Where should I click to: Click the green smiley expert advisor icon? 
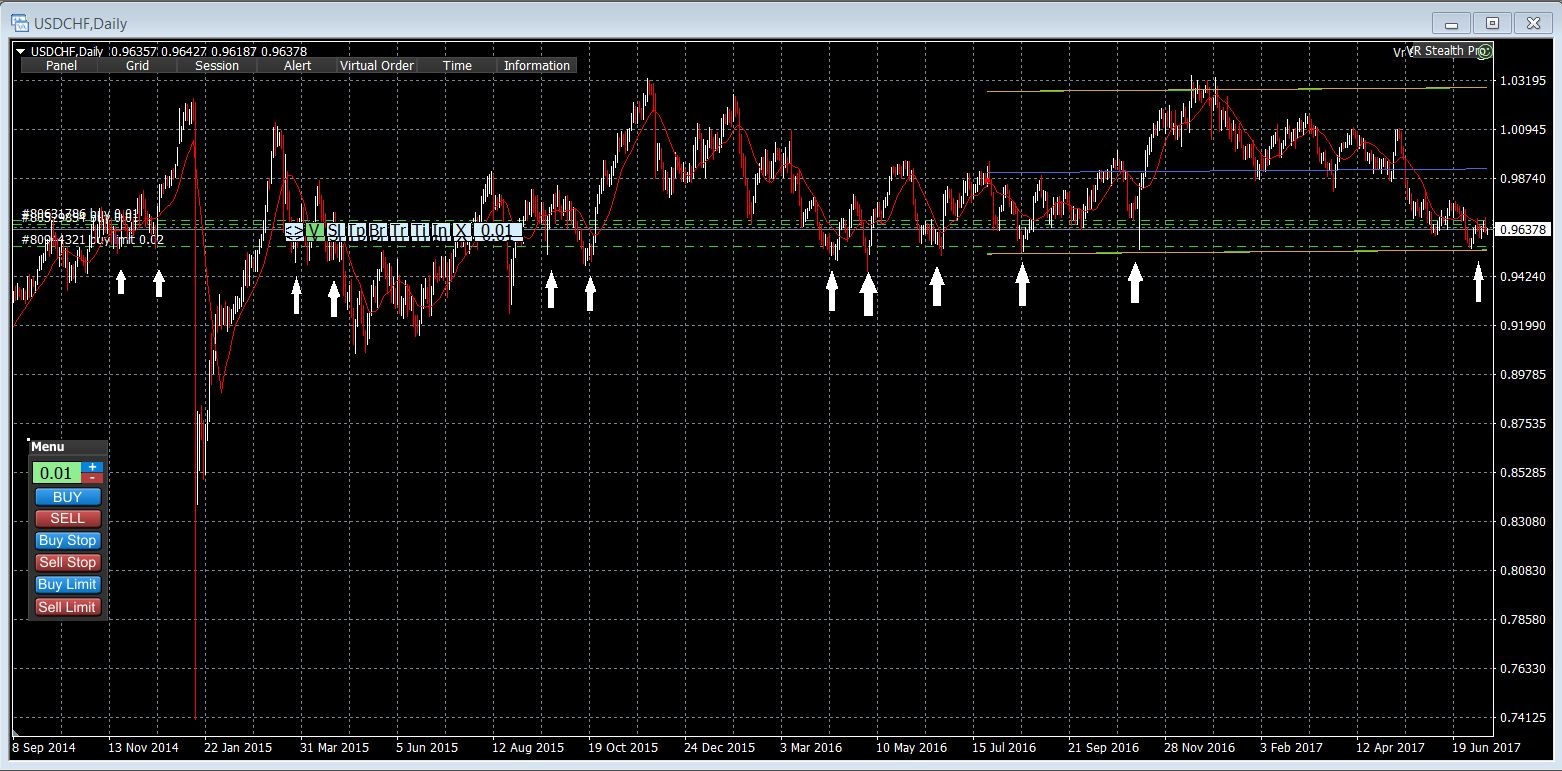pyautogui.click(x=1485, y=51)
